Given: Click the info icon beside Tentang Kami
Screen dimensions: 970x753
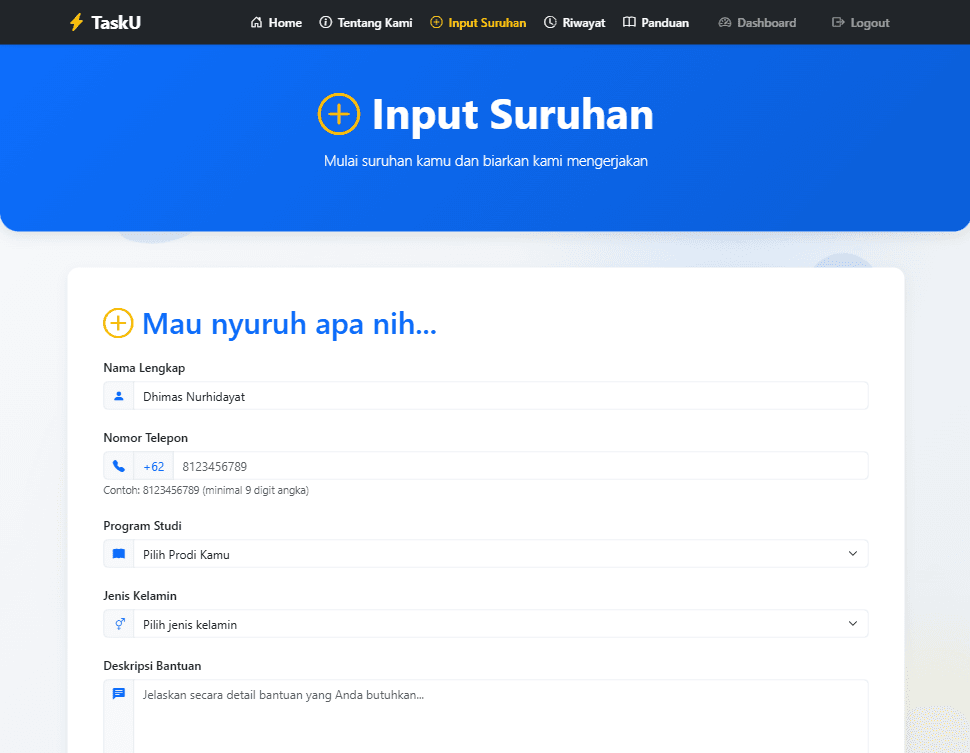Looking at the screenshot, I should pyautogui.click(x=325, y=22).
